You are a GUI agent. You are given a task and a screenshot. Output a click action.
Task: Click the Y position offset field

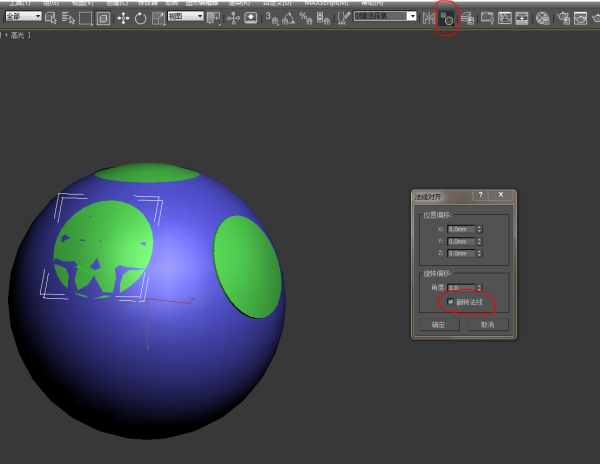[461, 241]
